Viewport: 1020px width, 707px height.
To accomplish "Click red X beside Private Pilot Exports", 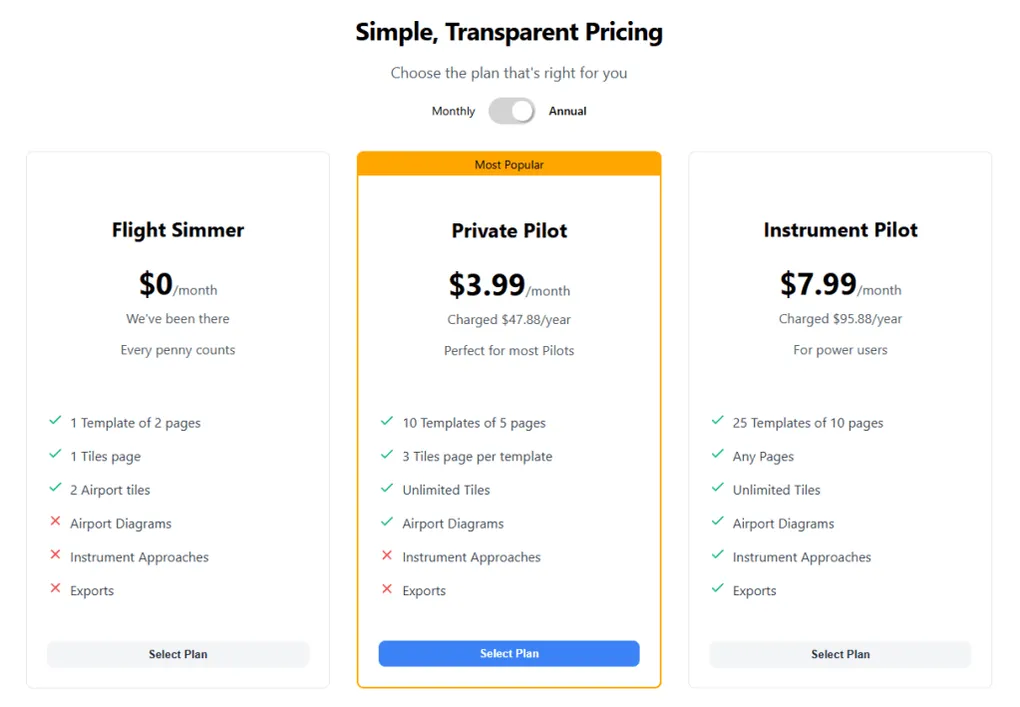I will click(x=387, y=589).
